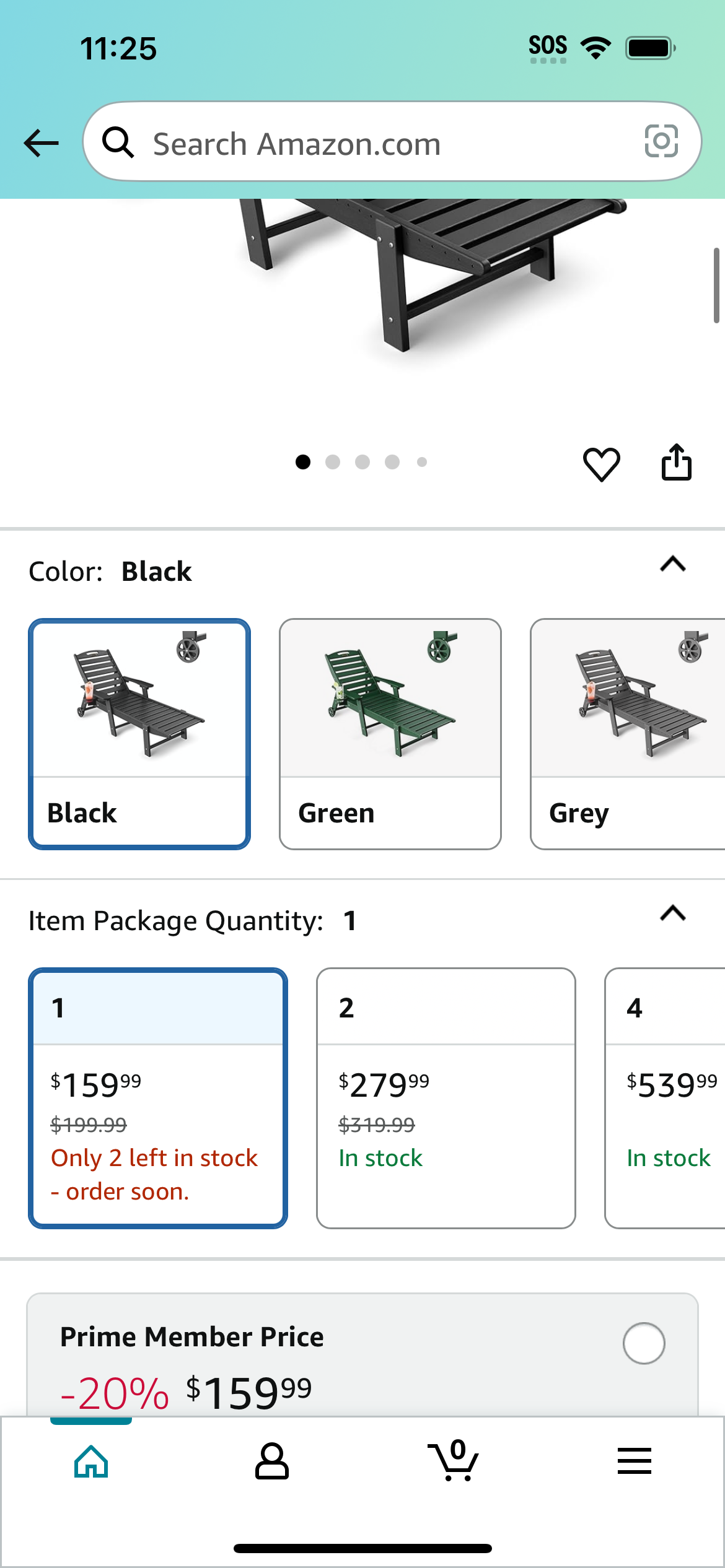Viewport: 725px width, 1568px height.
Task: Go to Home tab icon
Action: [x=91, y=1461]
